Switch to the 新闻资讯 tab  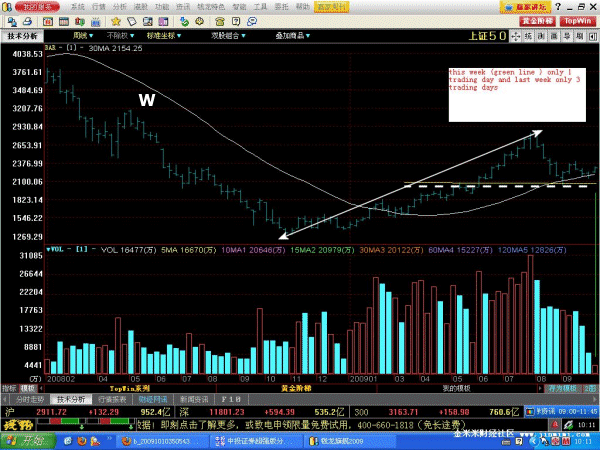tap(194, 399)
